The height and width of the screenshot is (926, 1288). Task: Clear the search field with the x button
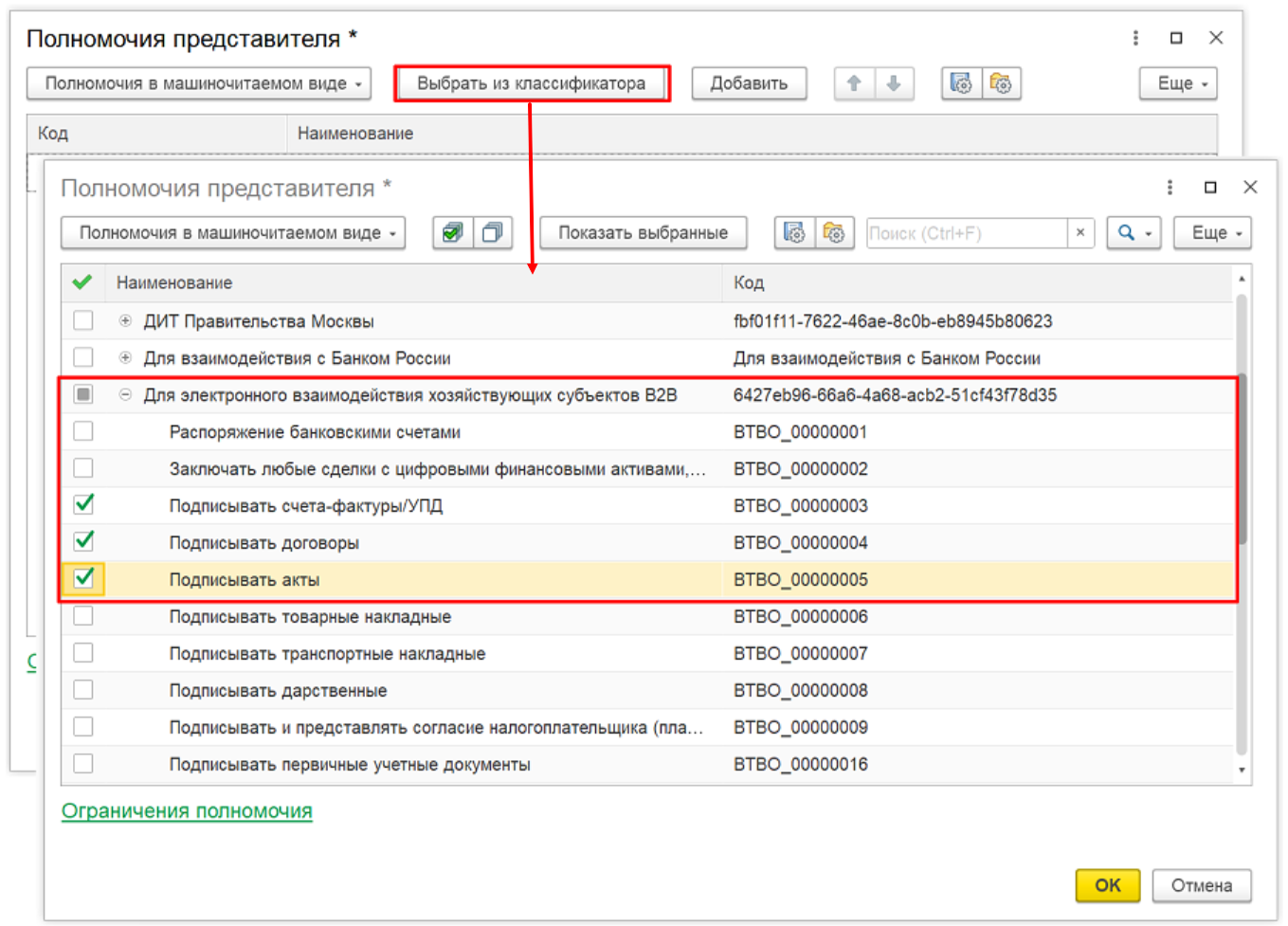click(1080, 232)
